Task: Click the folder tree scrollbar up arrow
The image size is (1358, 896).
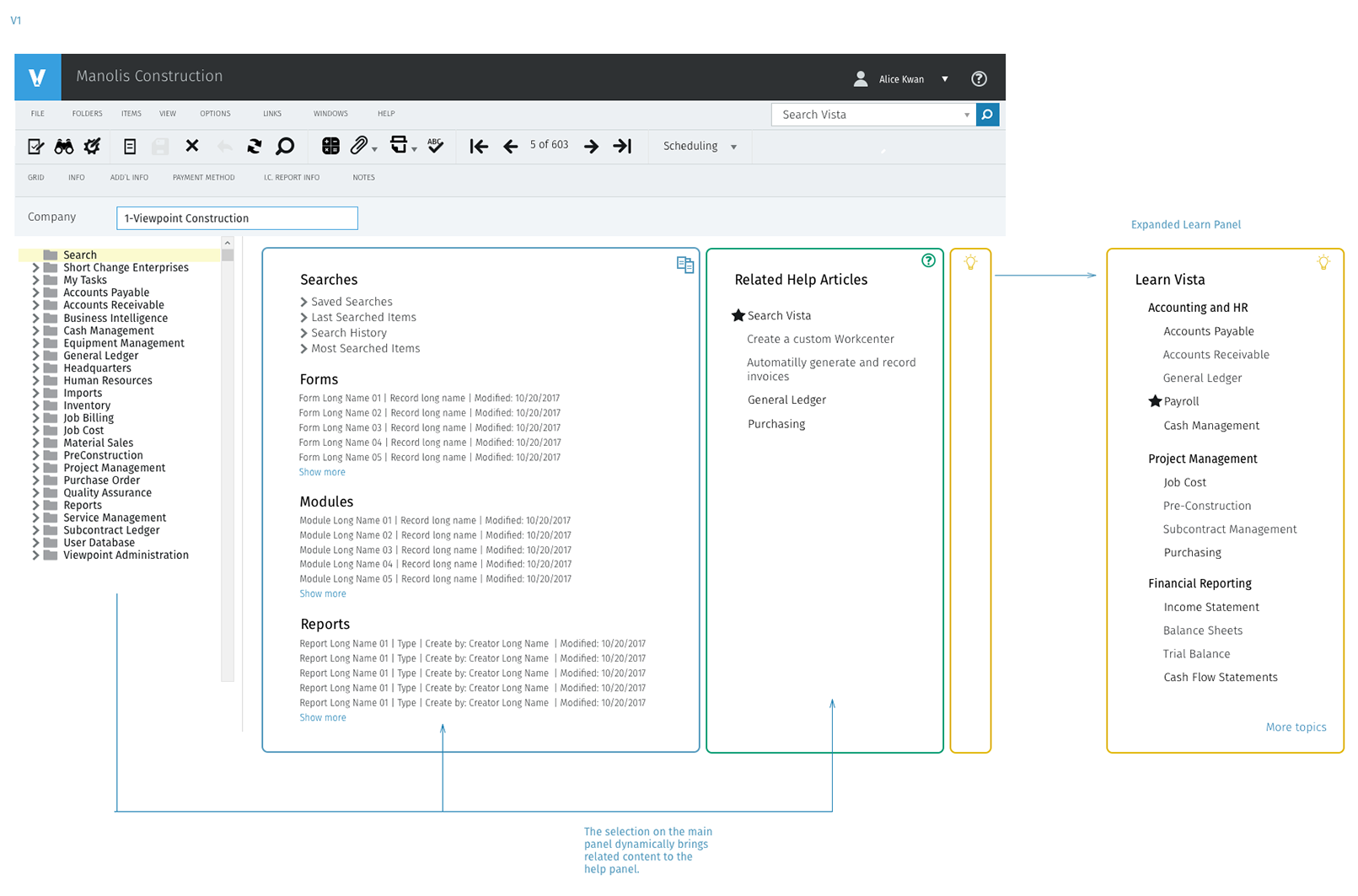Action: click(227, 243)
